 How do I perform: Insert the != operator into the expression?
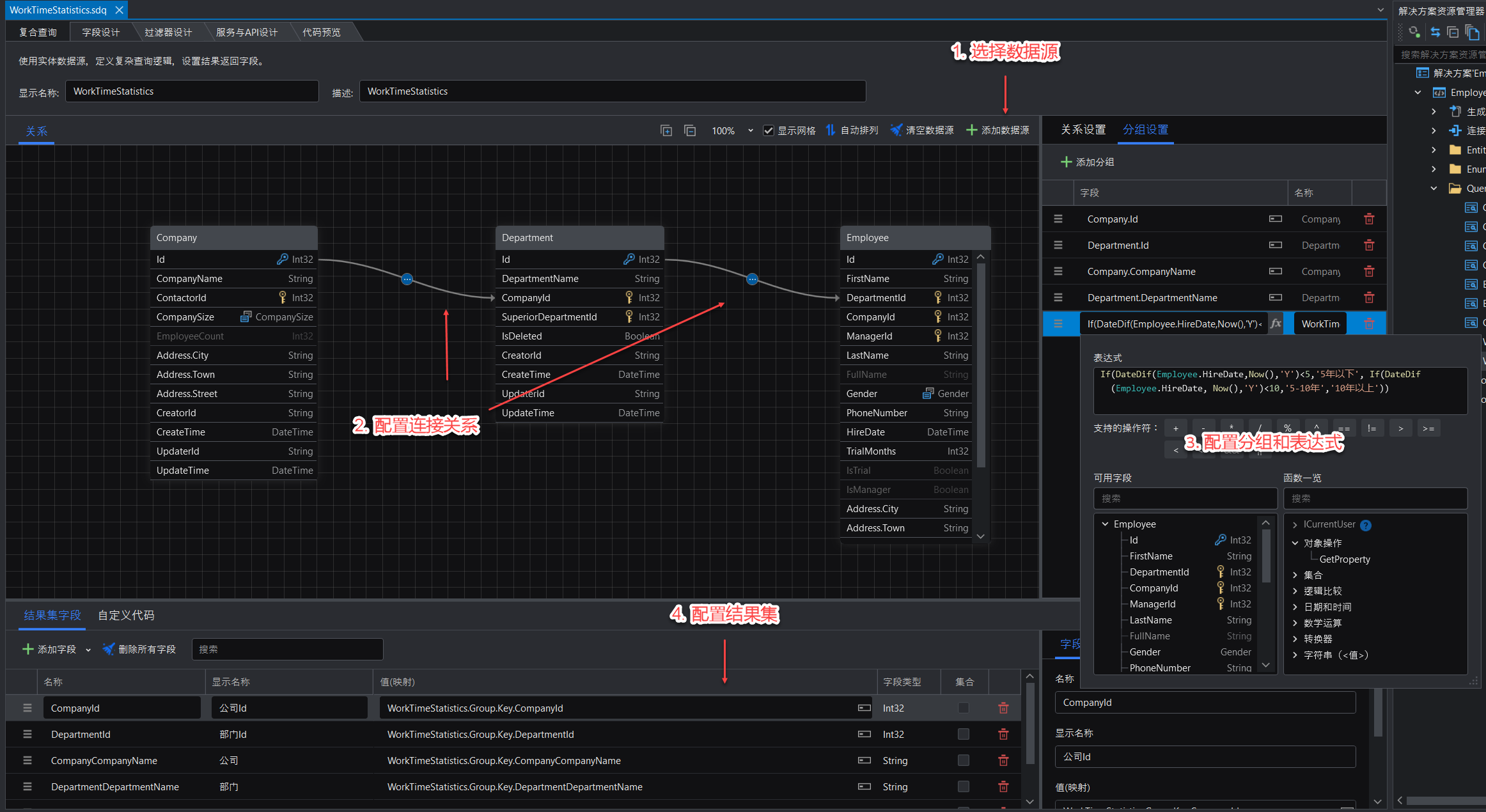pyautogui.click(x=1372, y=428)
